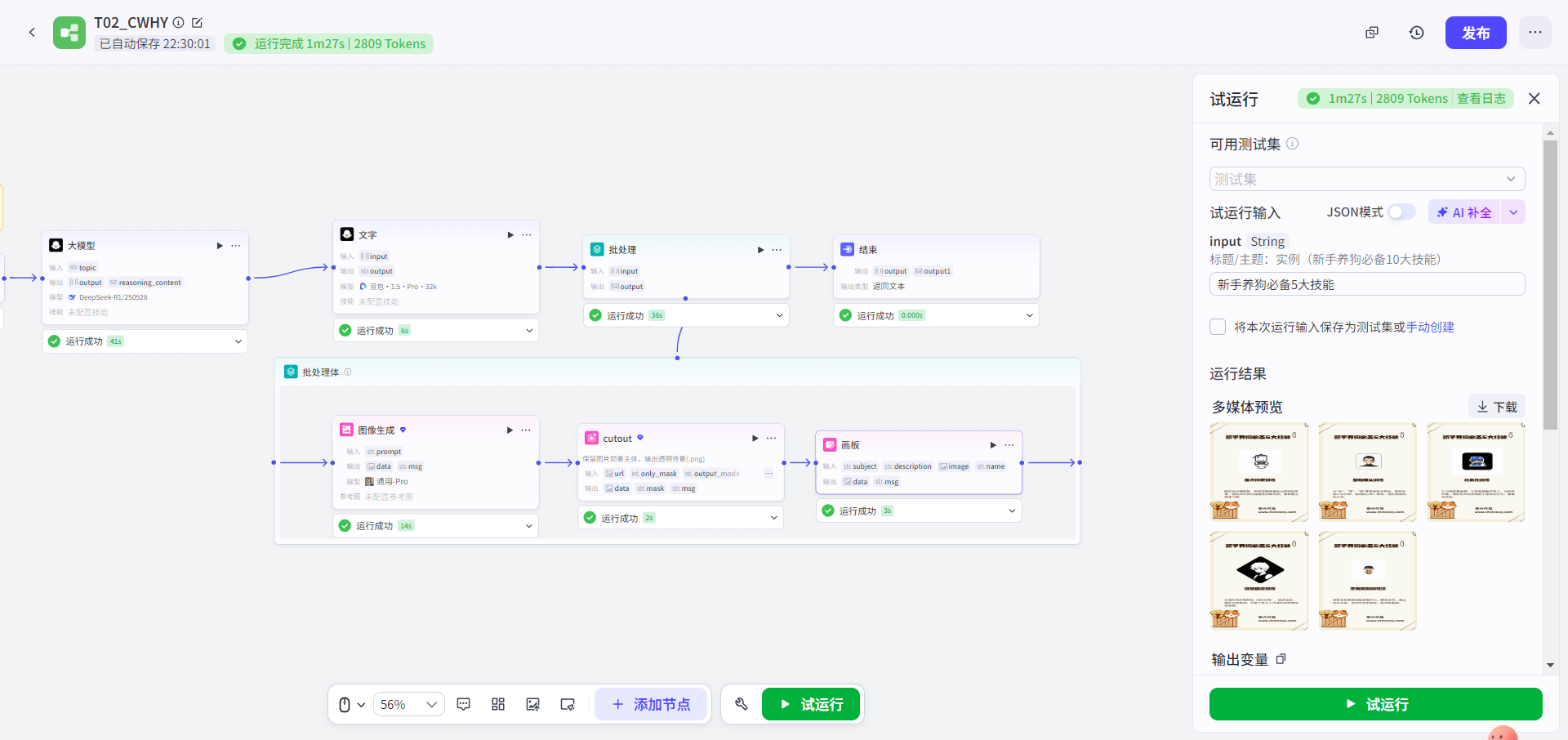Click the wrench debug icon beside 试运行
Image resolution: width=1568 pixels, height=740 pixels.
tap(742, 704)
